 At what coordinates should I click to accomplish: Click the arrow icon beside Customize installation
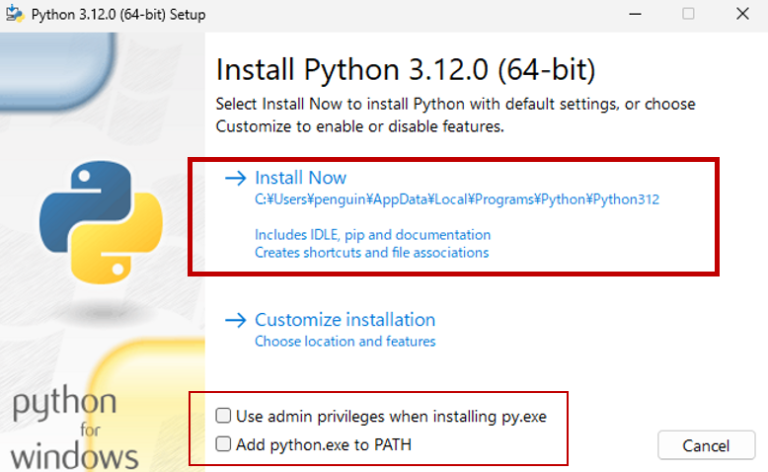235,320
